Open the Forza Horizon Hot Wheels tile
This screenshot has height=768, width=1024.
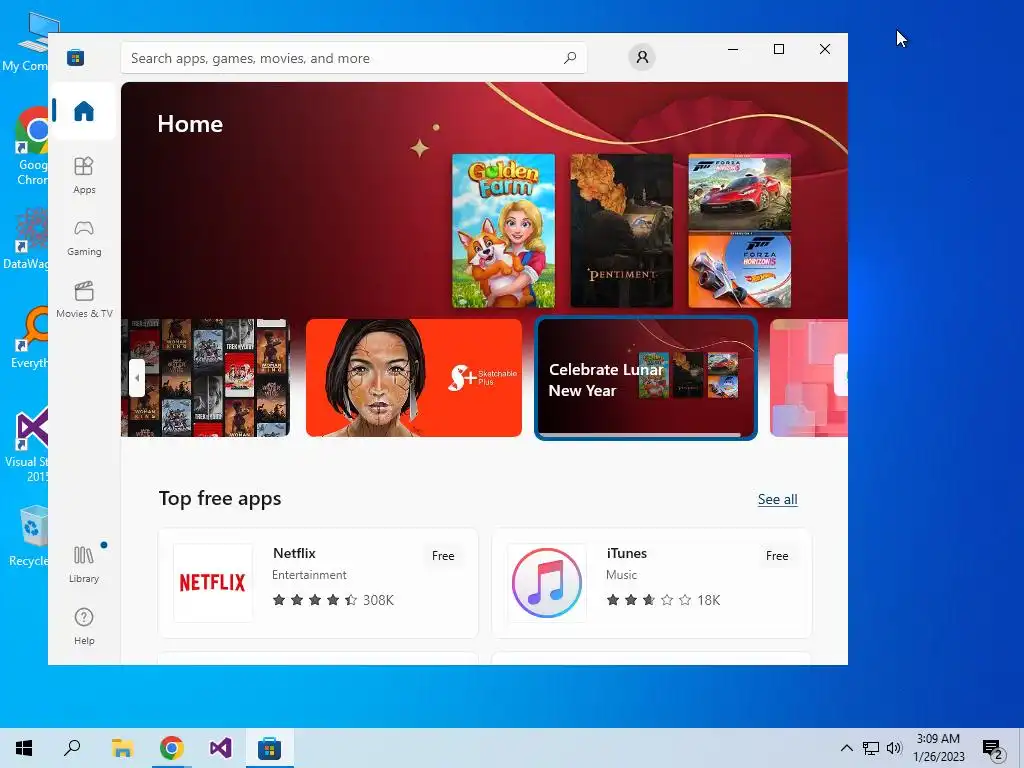pyautogui.click(x=739, y=270)
